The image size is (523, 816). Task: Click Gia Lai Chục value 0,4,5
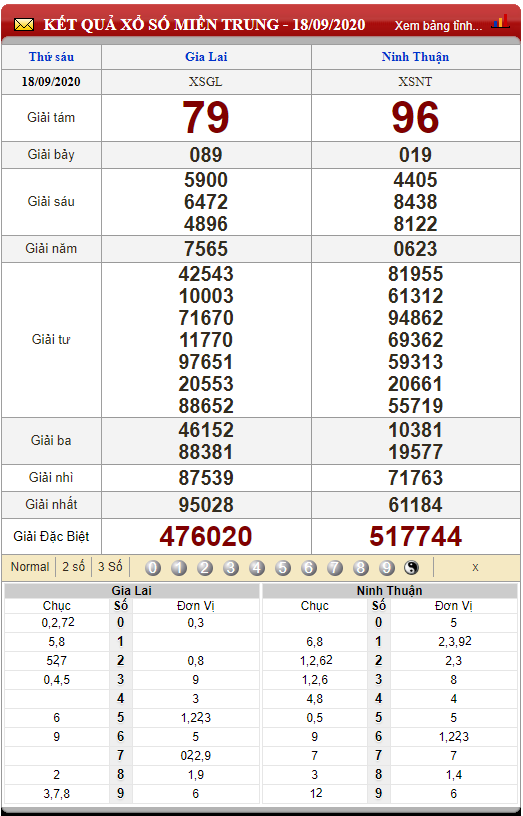point(57,680)
